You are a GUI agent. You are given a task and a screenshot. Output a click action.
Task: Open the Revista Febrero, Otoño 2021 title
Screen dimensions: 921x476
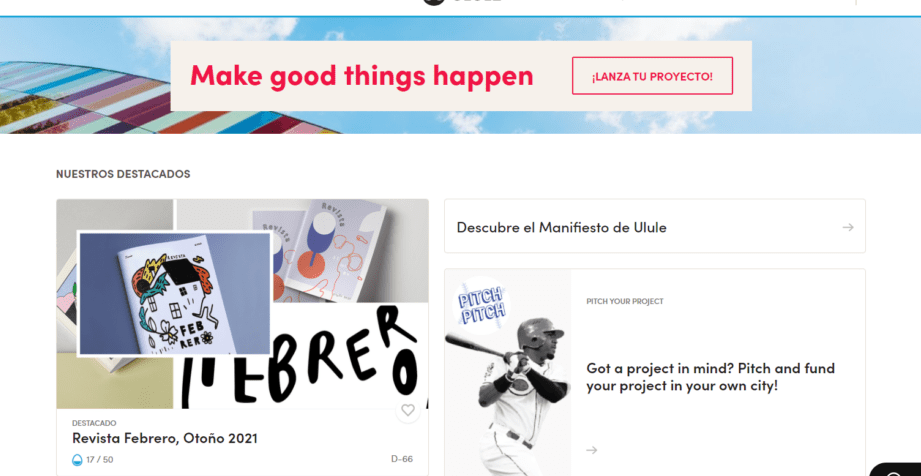coord(164,438)
